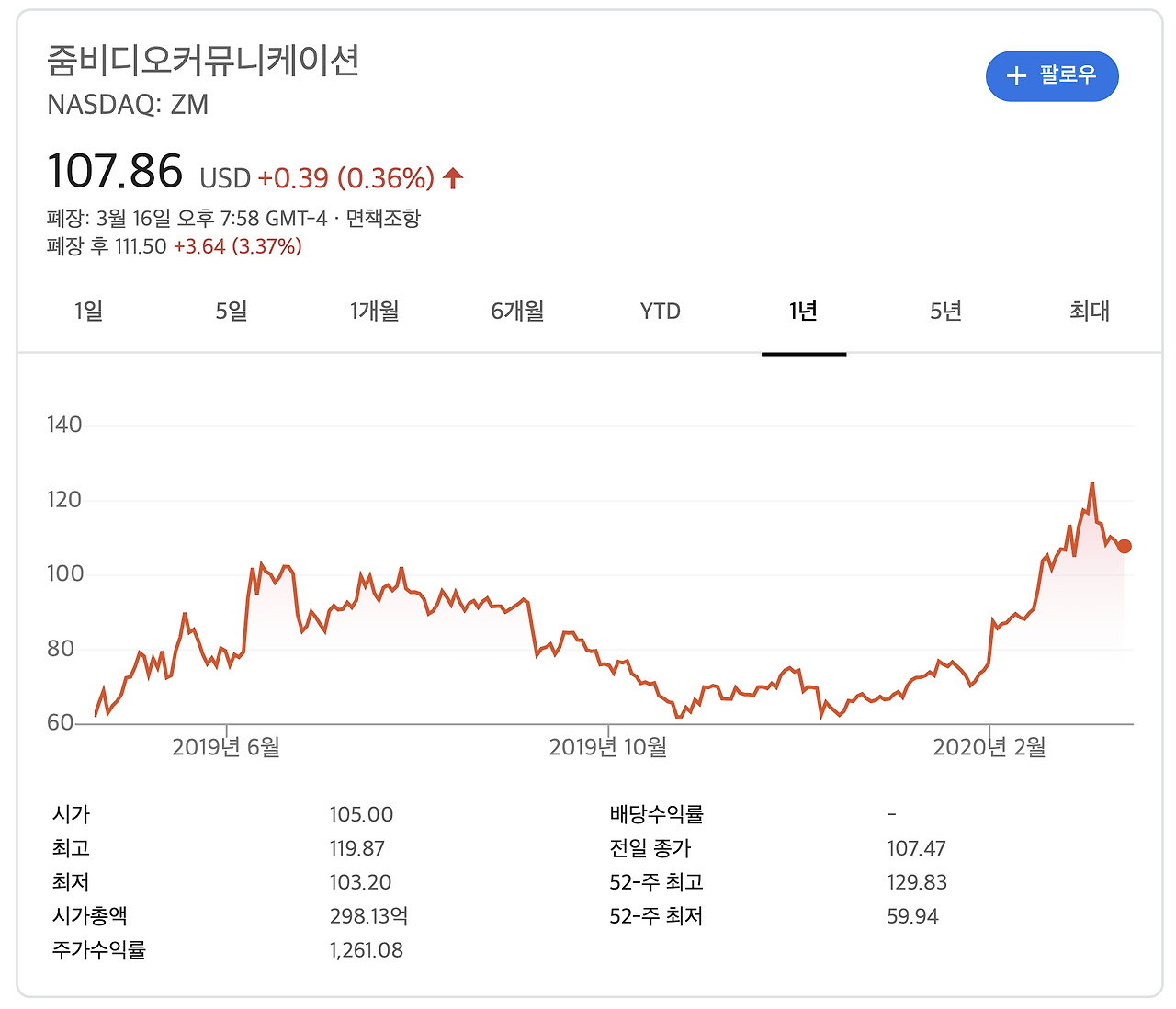Click the 52-주 최고 value 129.83
The height and width of the screenshot is (1009, 1176).
pos(917,882)
